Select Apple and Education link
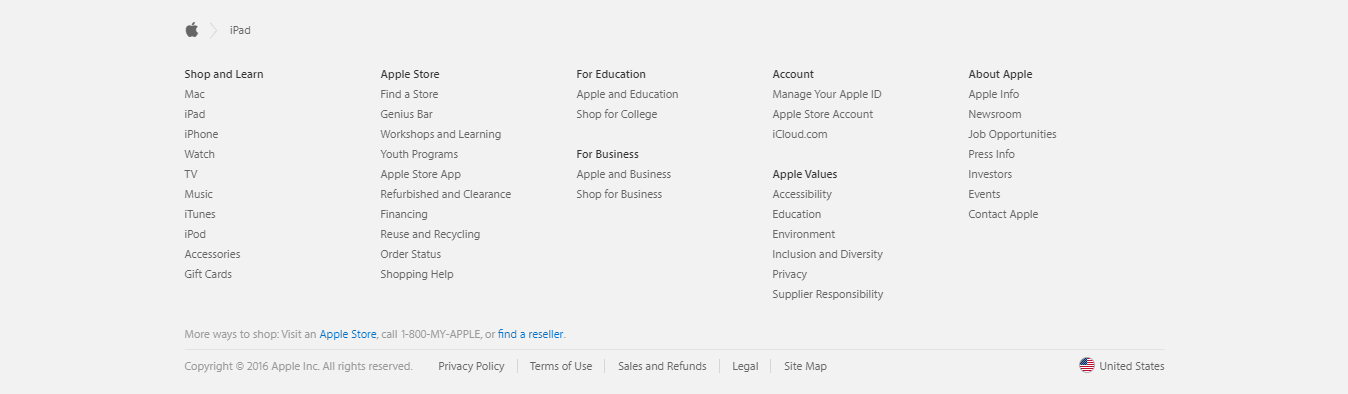The width and height of the screenshot is (1348, 394). pyautogui.click(x=627, y=94)
